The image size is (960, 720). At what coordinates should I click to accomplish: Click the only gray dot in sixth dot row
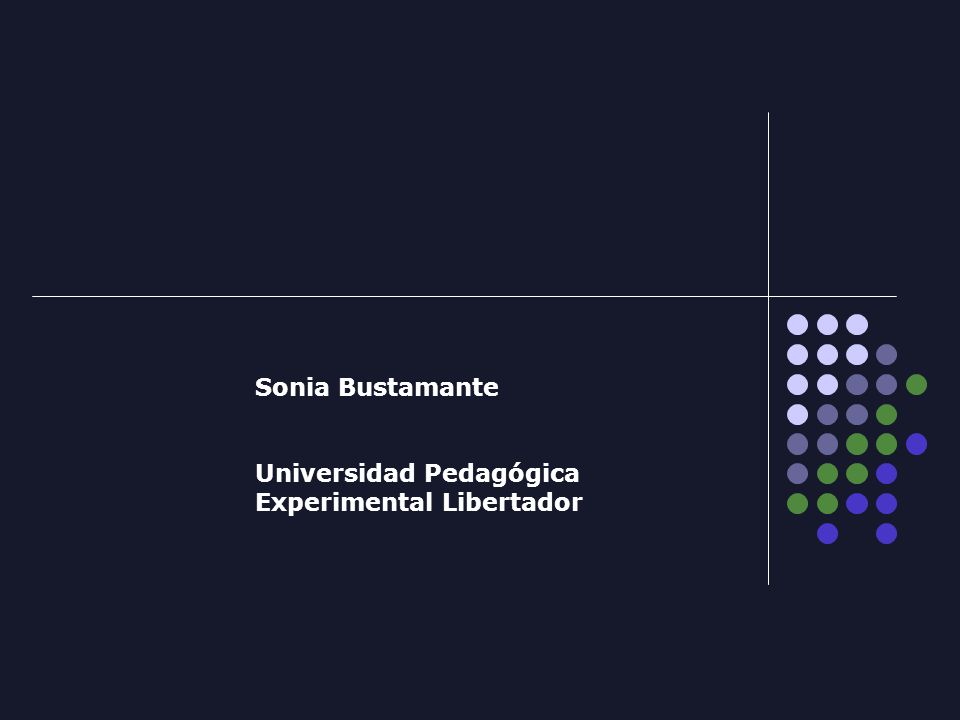coord(797,474)
